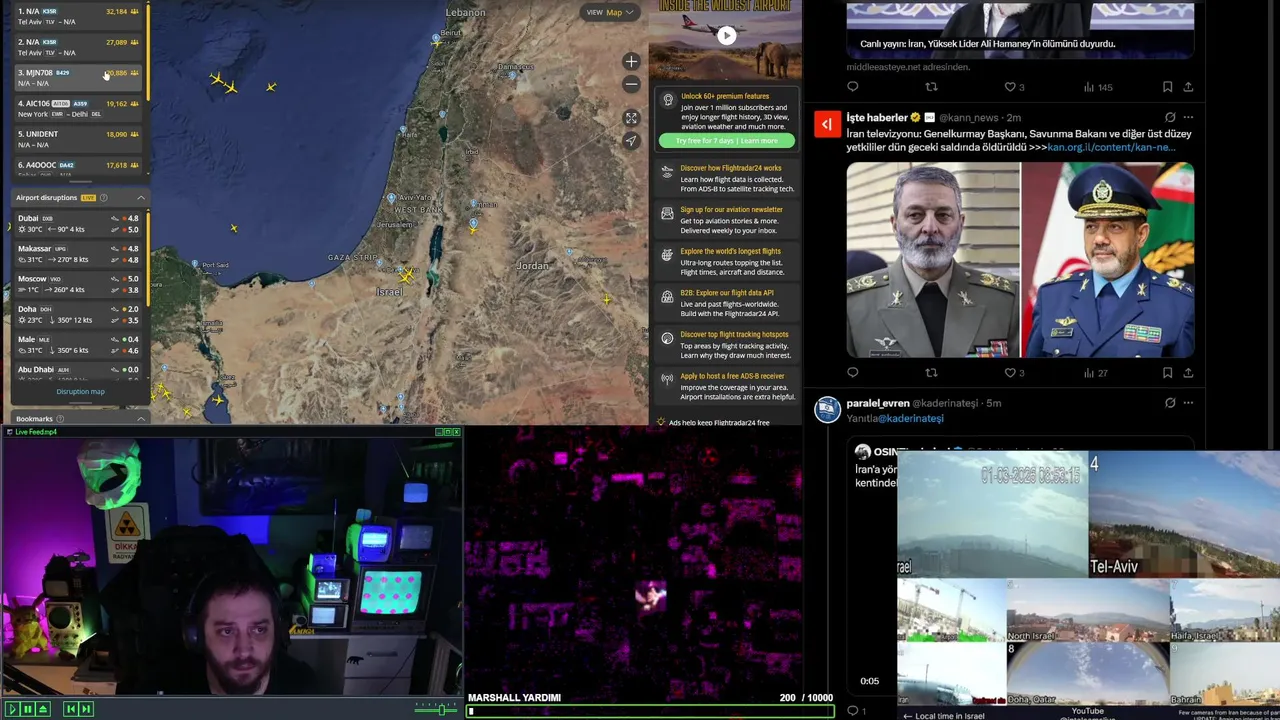Open Apply to host ADS-B receiver
Viewport: 1280px width, 720px height.
(727, 386)
